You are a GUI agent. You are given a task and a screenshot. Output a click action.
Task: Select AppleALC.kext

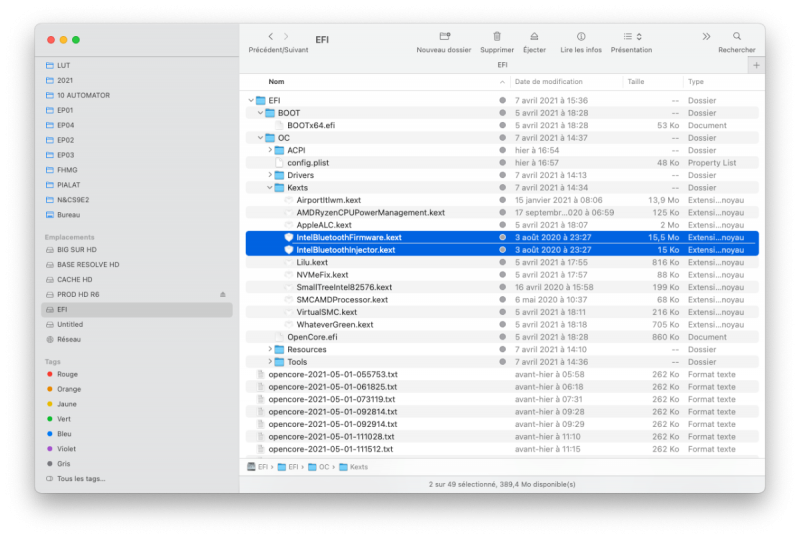click(x=502, y=225)
